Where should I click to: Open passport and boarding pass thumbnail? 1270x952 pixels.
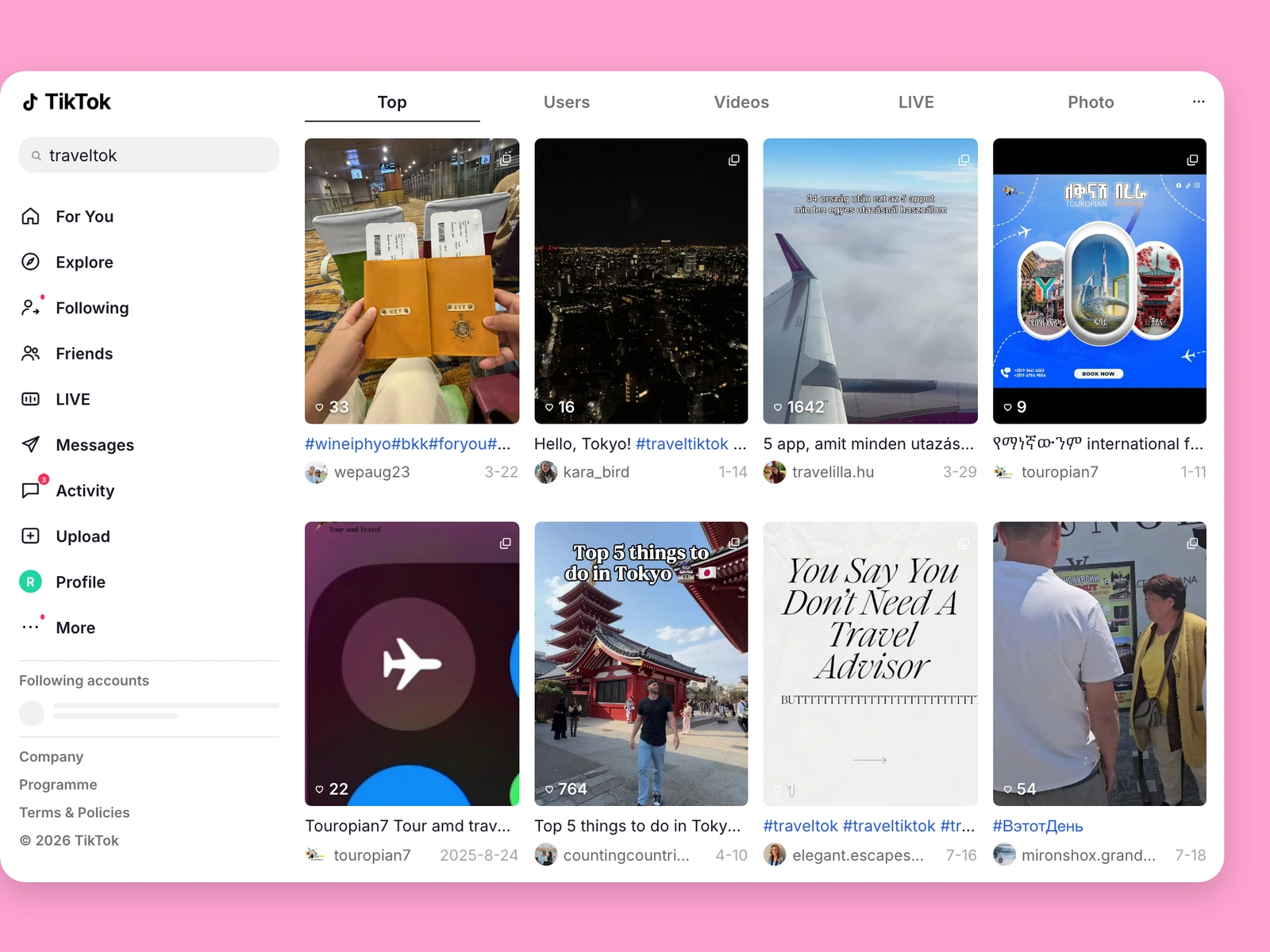pyautogui.click(x=412, y=281)
